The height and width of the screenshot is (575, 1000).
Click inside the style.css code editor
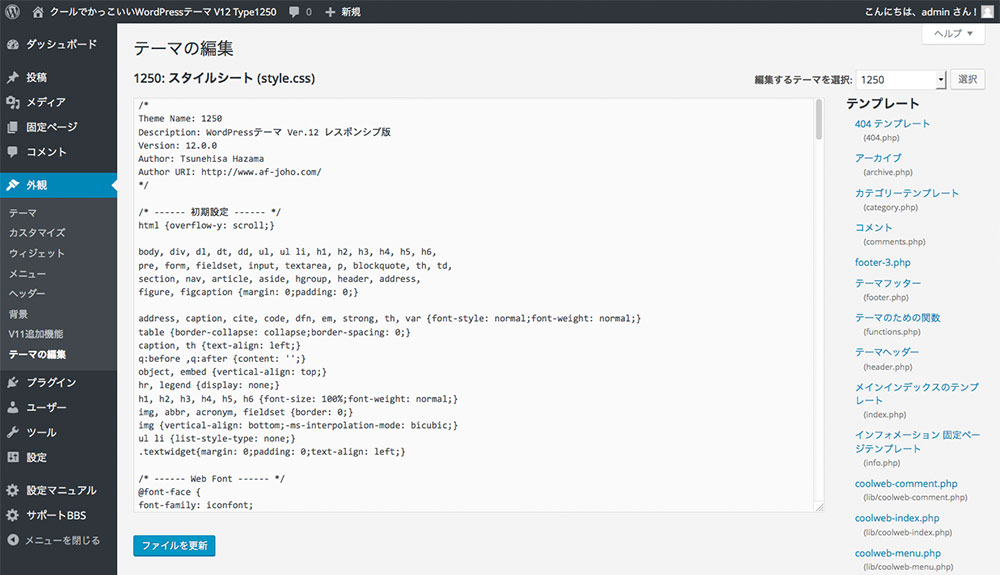[x=473, y=305]
